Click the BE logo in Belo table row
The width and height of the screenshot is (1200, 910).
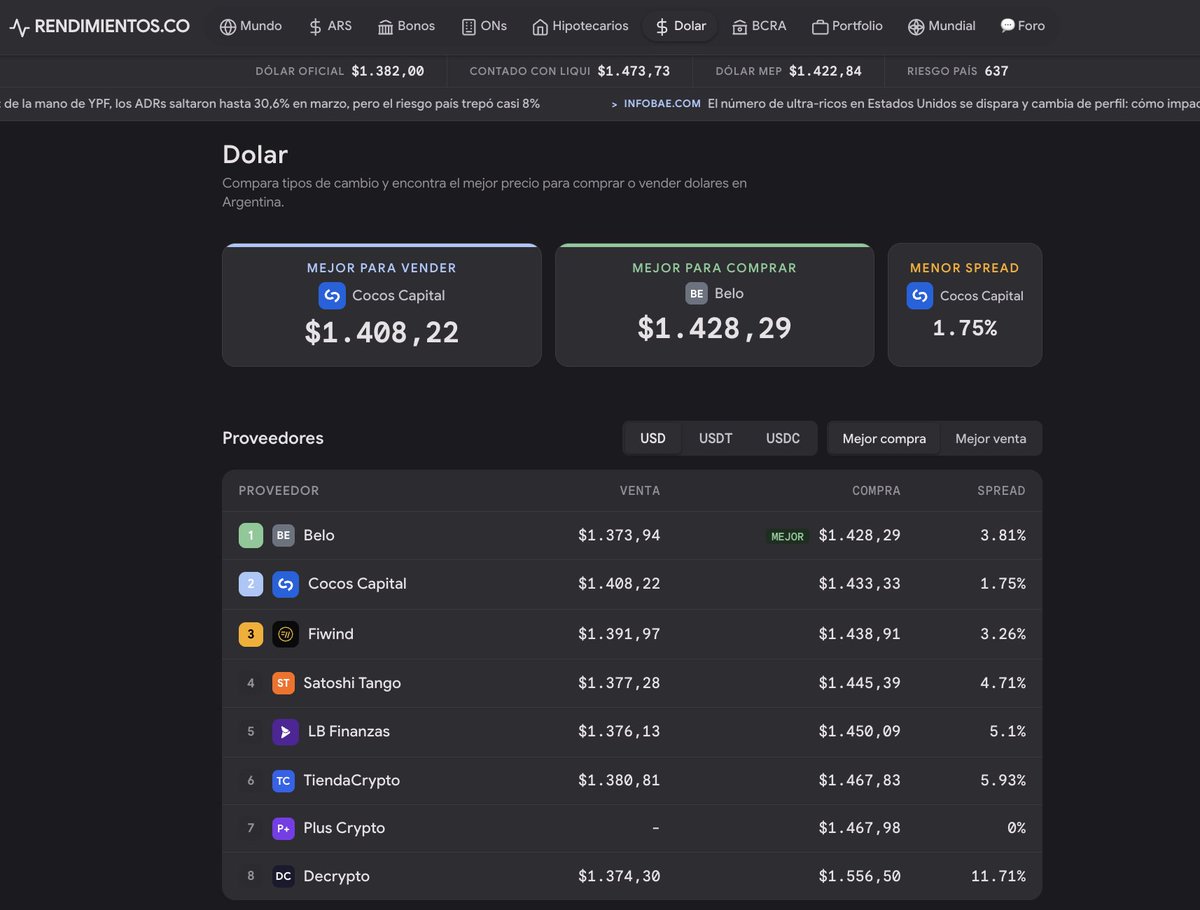(x=283, y=536)
